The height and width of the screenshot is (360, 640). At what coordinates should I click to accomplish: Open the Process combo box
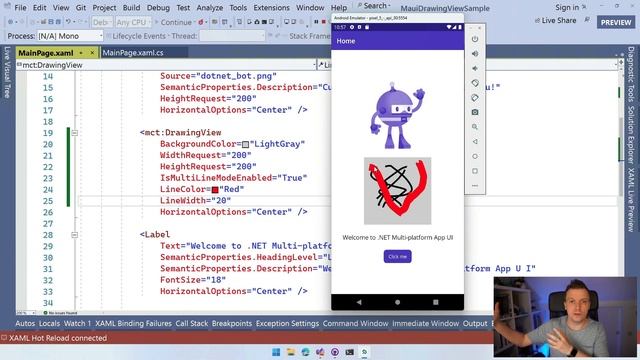coord(70,36)
